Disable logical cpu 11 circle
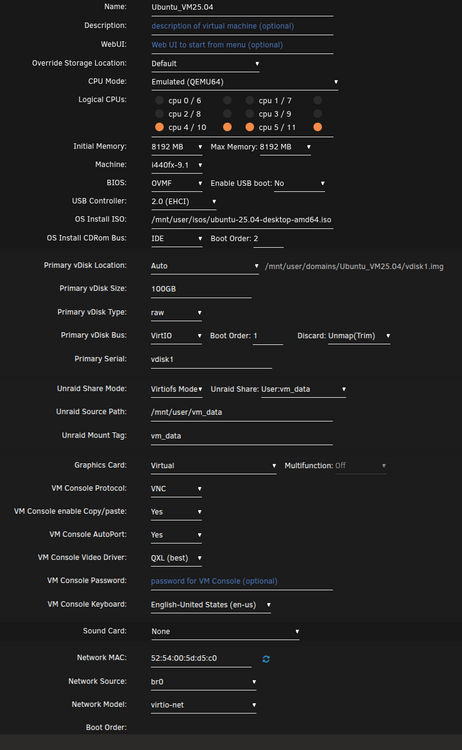This screenshot has height=750, width=462. pyautogui.click(x=318, y=127)
